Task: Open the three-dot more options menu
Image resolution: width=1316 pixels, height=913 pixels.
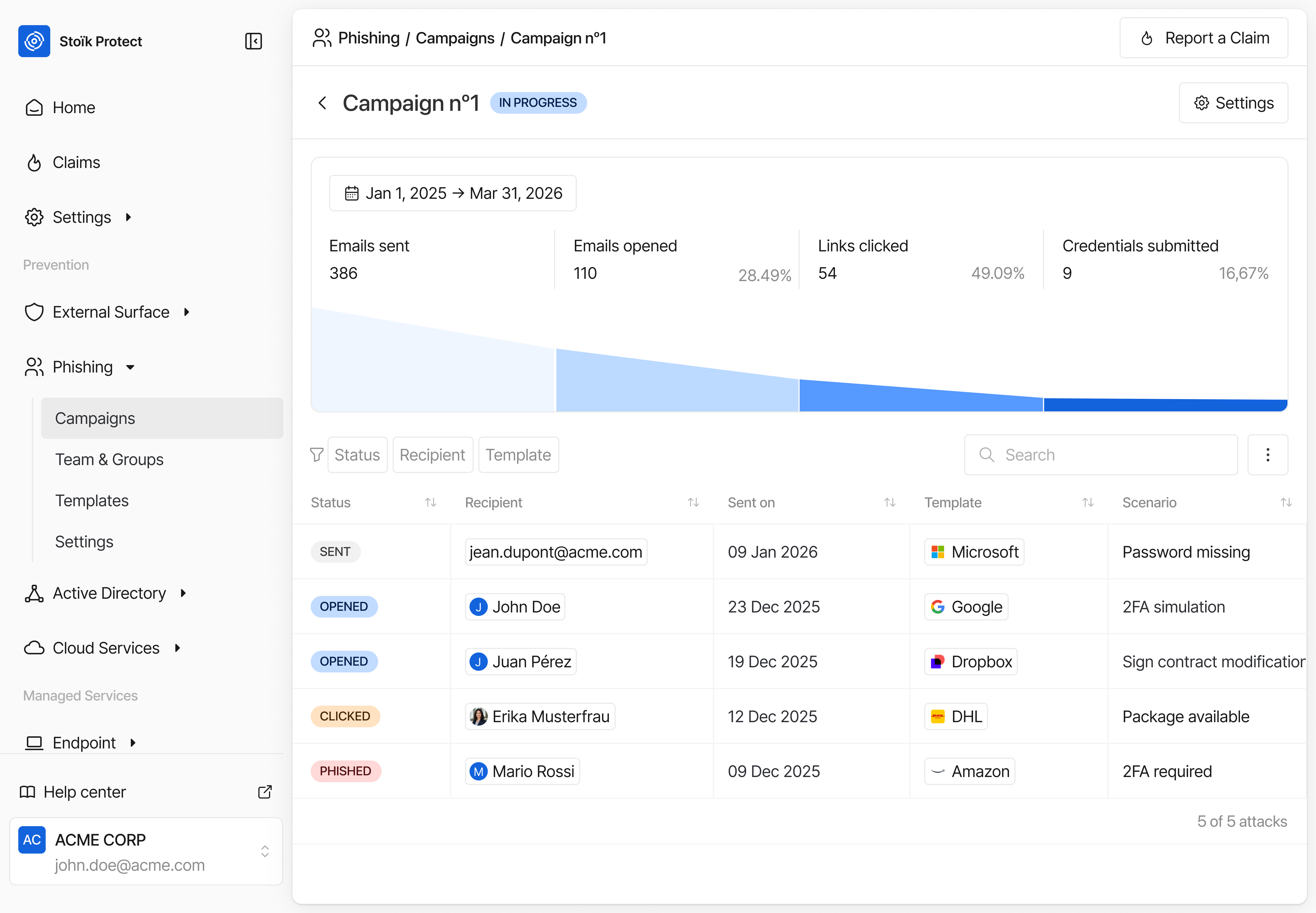Action: click(x=1267, y=455)
